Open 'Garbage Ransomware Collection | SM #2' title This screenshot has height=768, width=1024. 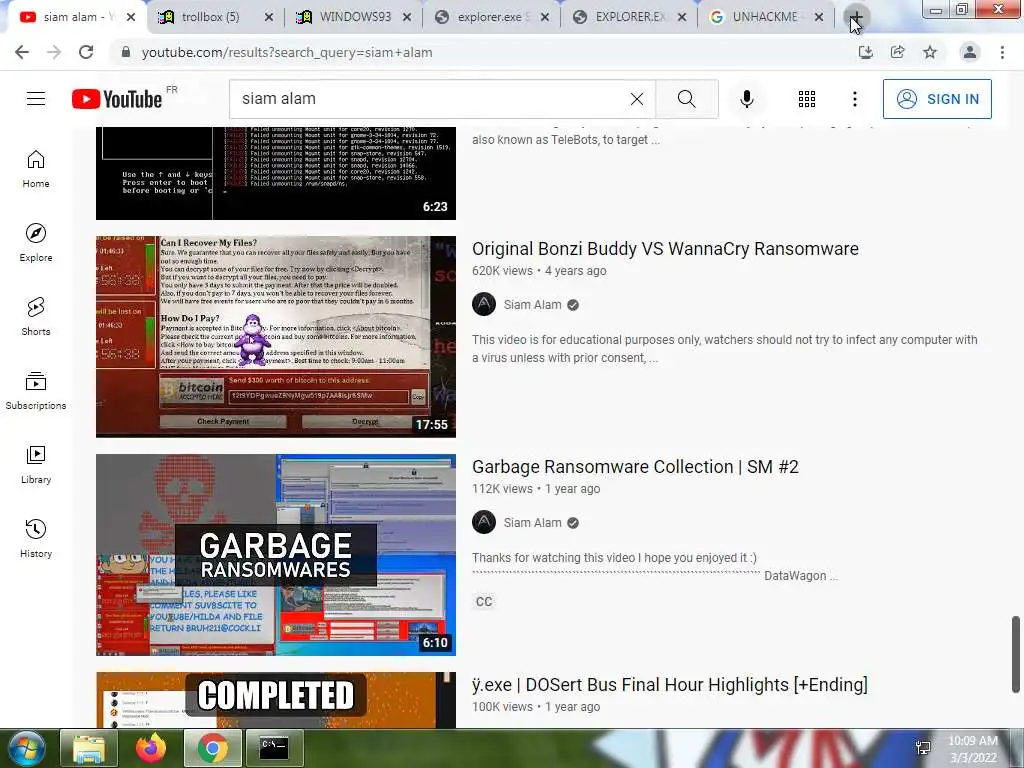[635, 467]
